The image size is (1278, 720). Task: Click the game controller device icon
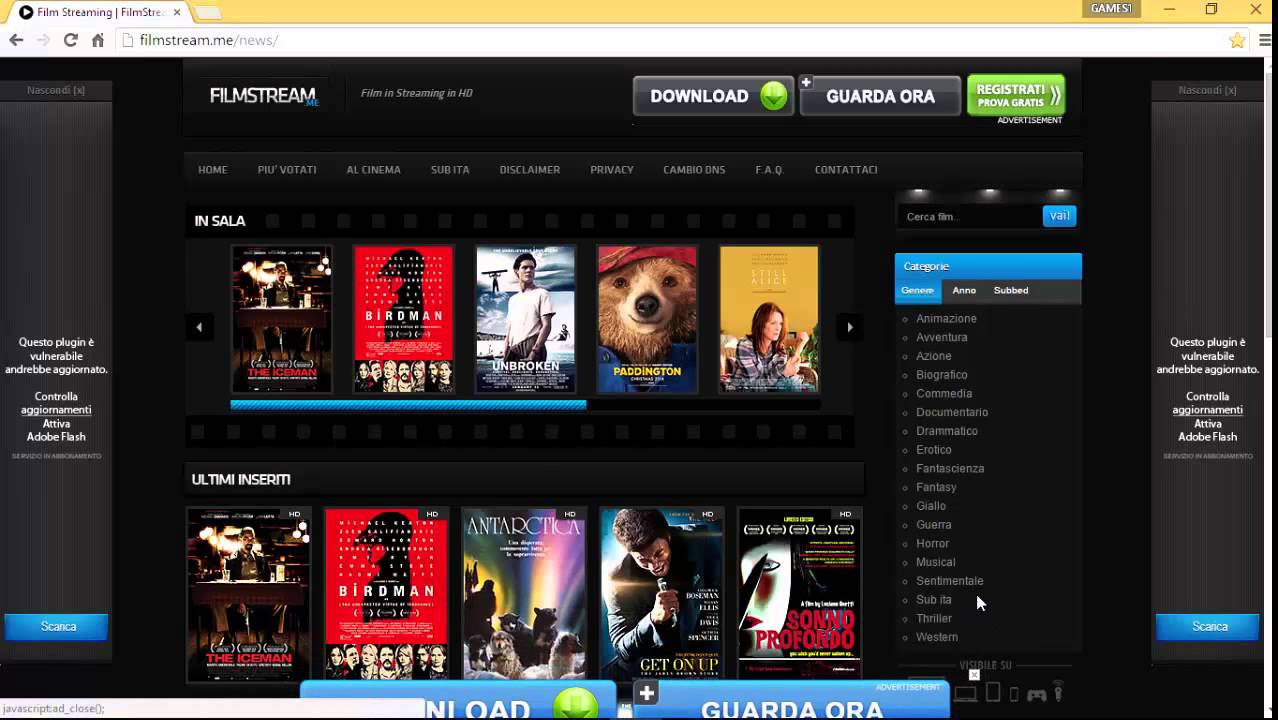pos(1036,693)
